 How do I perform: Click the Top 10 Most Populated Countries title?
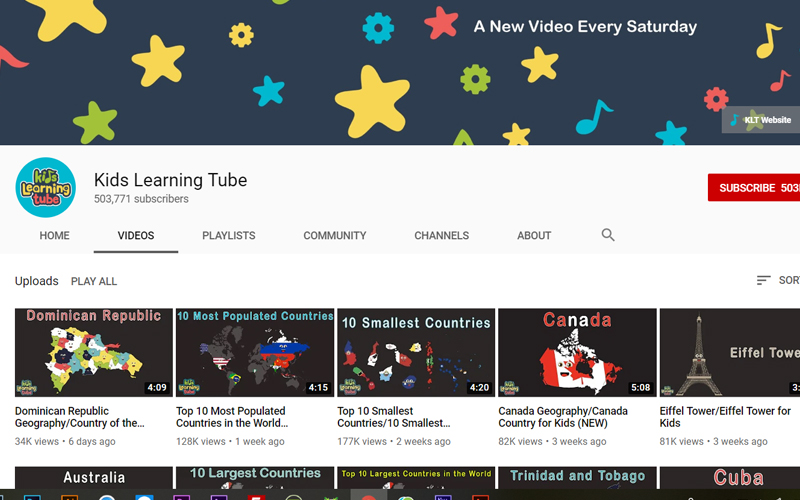click(x=231, y=417)
